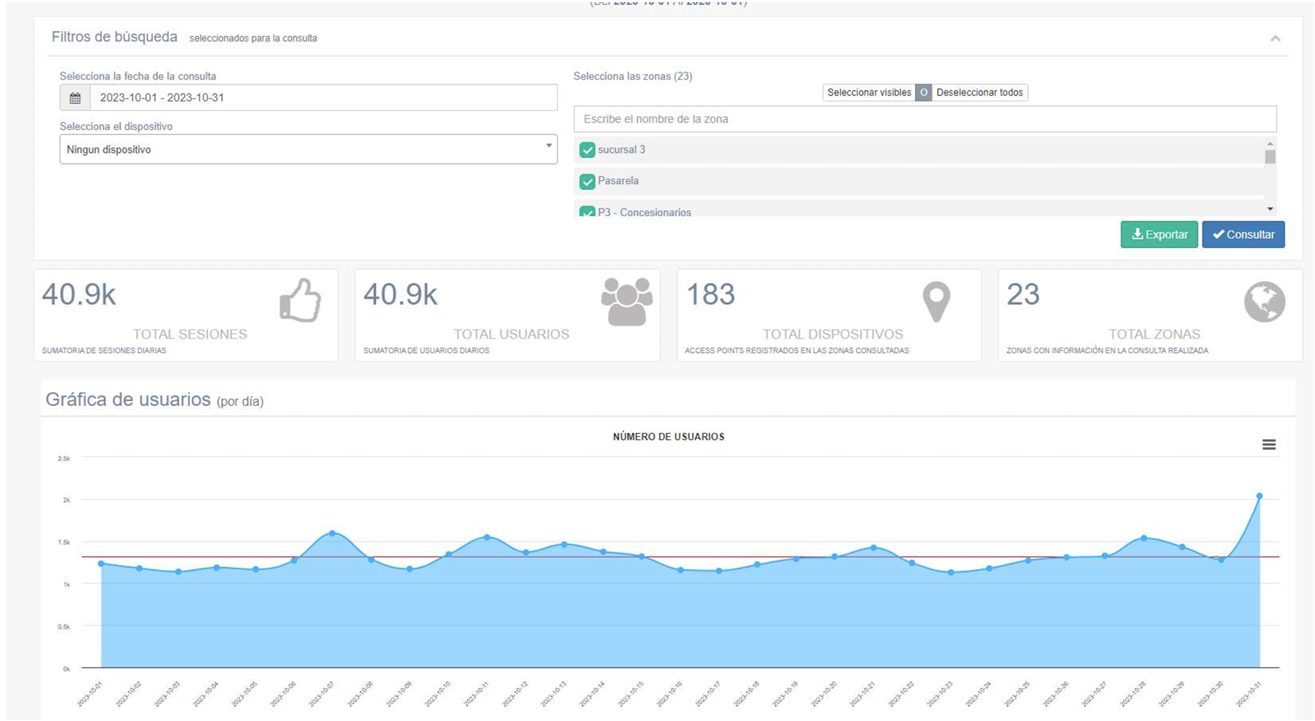Click the 183 Total Dispositivos value
Viewport: 1315px width, 721px height.
711,294
